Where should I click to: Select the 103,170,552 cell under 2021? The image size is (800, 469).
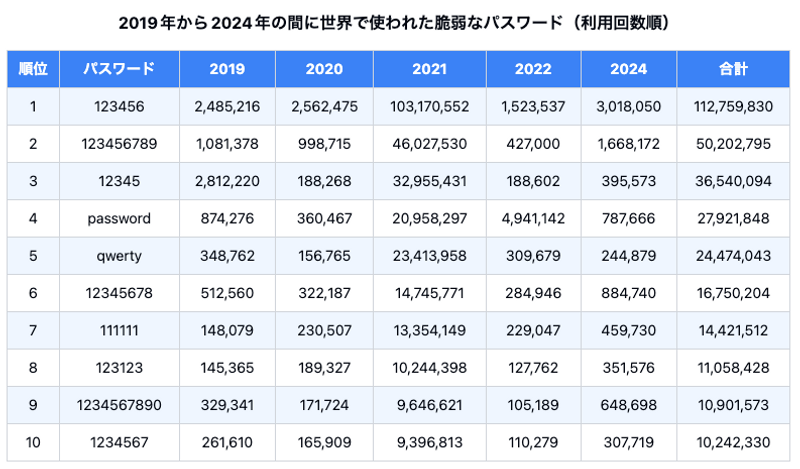coord(430,106)
